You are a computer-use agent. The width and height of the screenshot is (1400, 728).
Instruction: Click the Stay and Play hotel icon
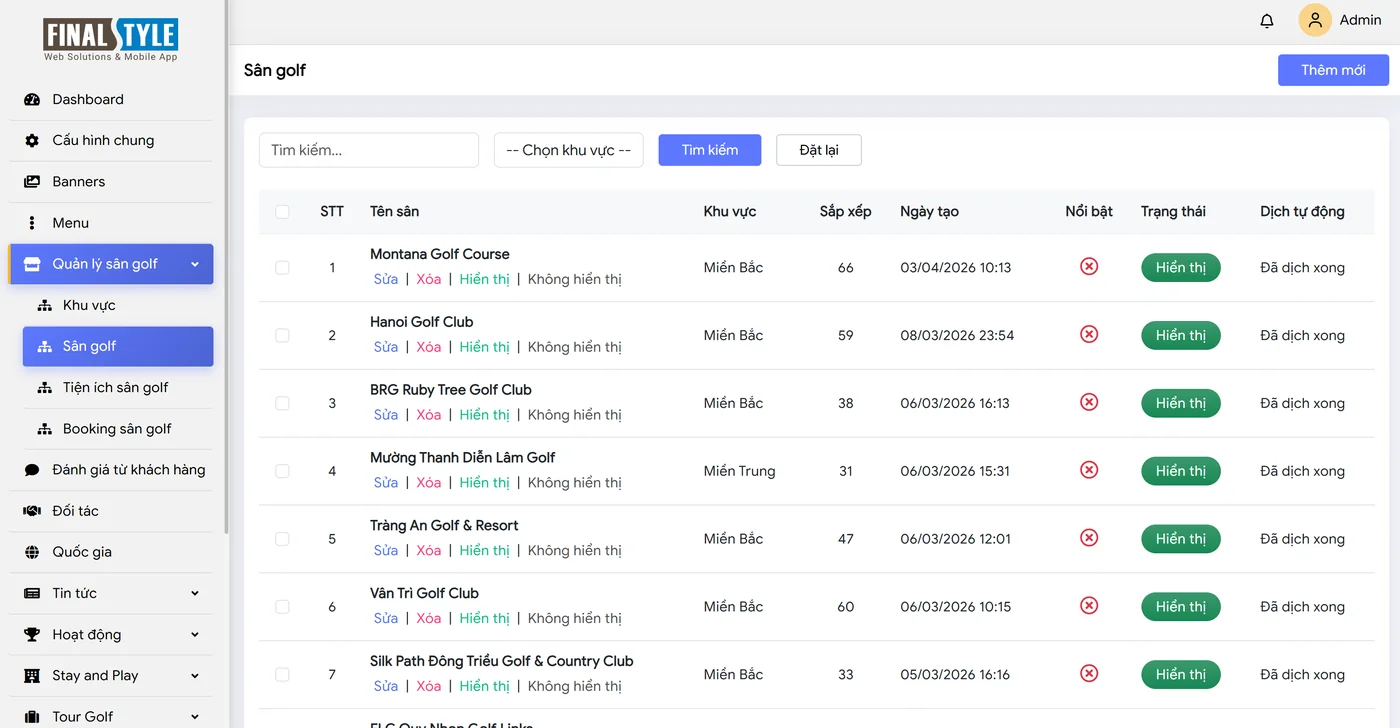[32, 676]
